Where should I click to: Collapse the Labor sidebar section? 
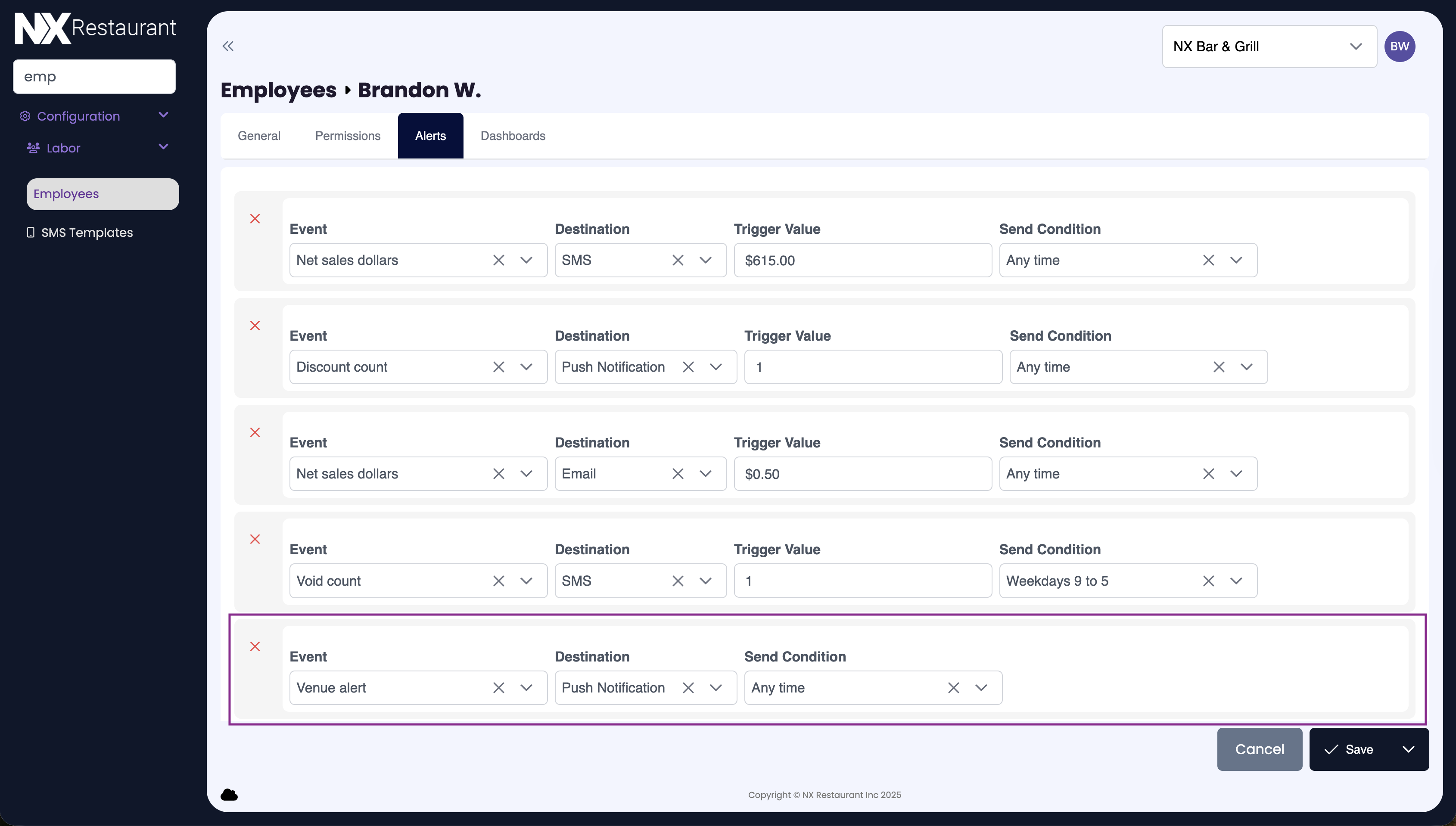coord(163,147)
